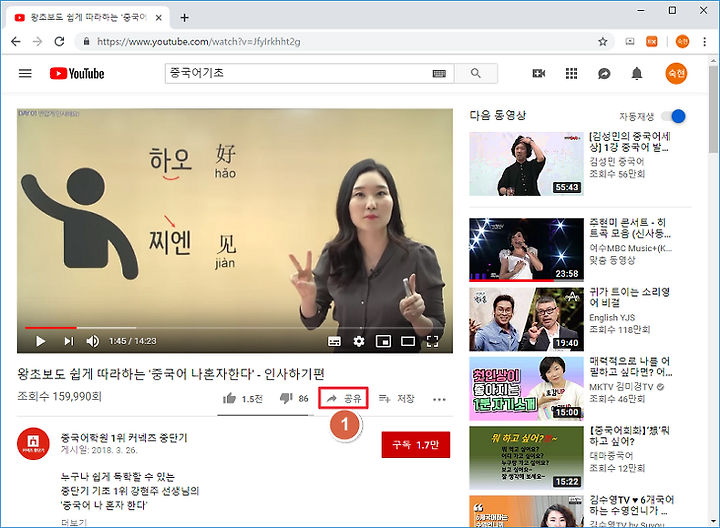Click the video progress bar
Image resolution: width=720 pixels, height=528 pixels.
point(235,328)
